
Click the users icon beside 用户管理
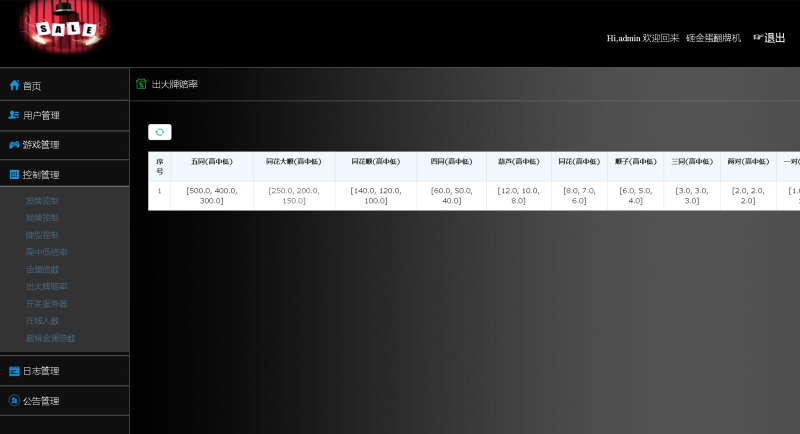click(x=14, y=115)
